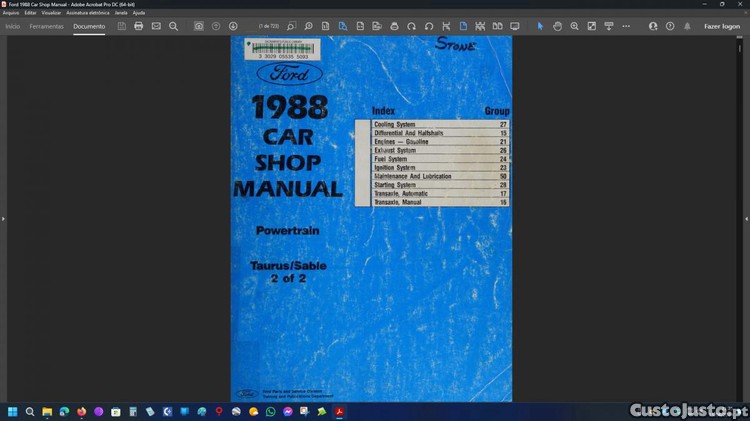Click the Print icon in the toolbar
This screenshot has width=750, height=421.
coord(139,26)
